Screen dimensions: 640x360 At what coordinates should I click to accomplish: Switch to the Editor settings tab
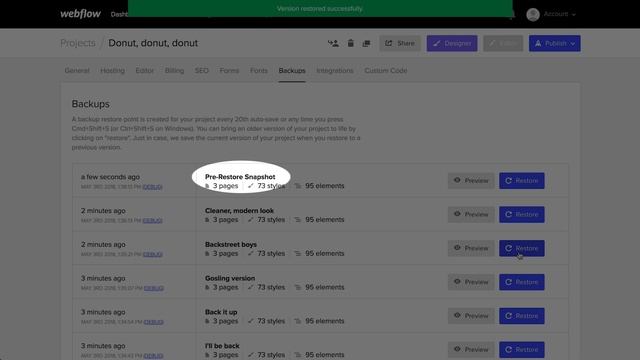click(144, 71)
